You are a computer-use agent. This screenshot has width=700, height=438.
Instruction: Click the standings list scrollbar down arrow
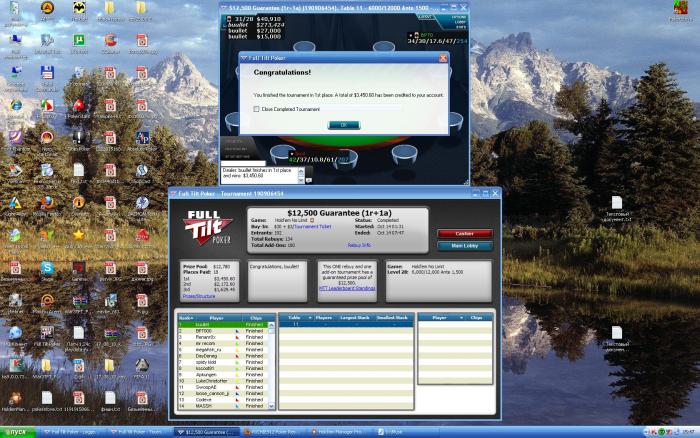[x=271, y=406]
